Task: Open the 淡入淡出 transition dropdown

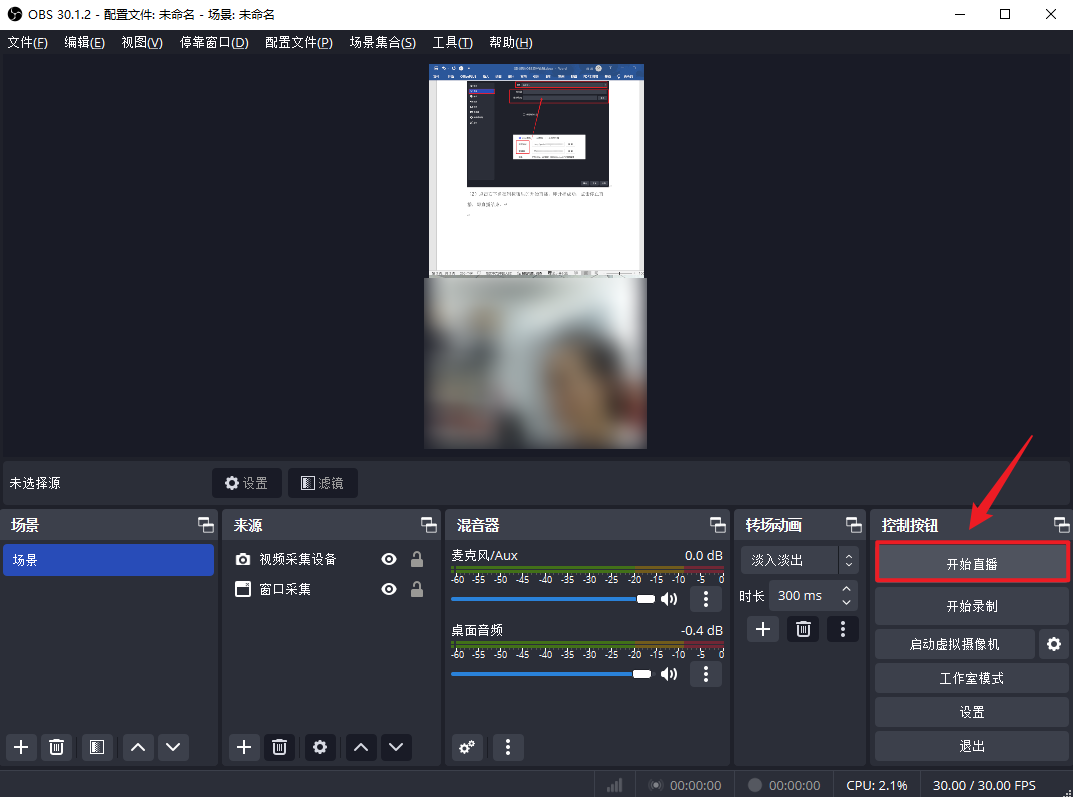Action: point(799,561)
